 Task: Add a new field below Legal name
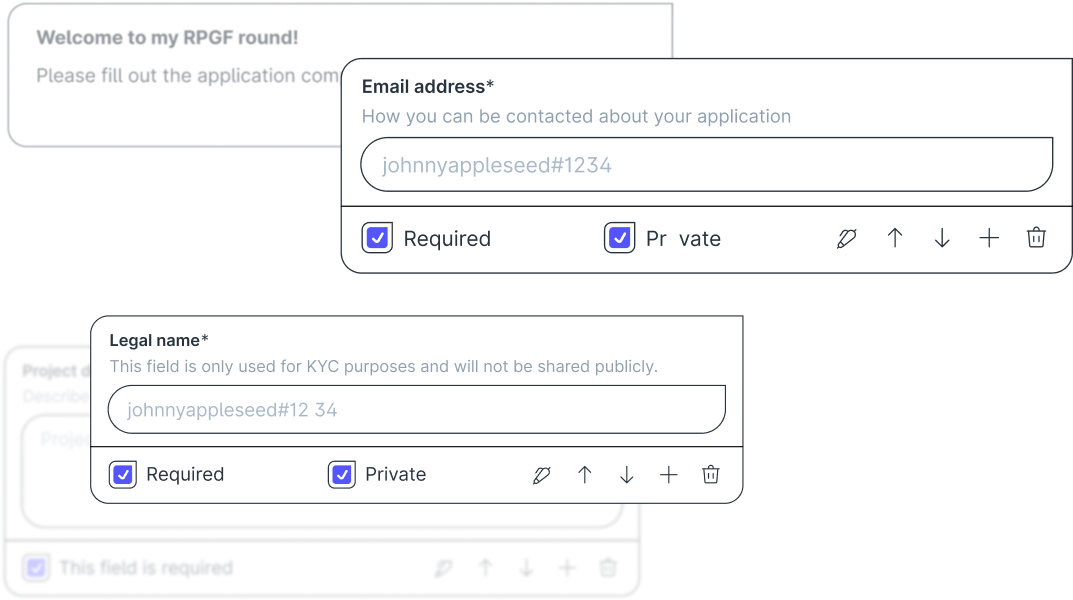click(x=668, y=474)
